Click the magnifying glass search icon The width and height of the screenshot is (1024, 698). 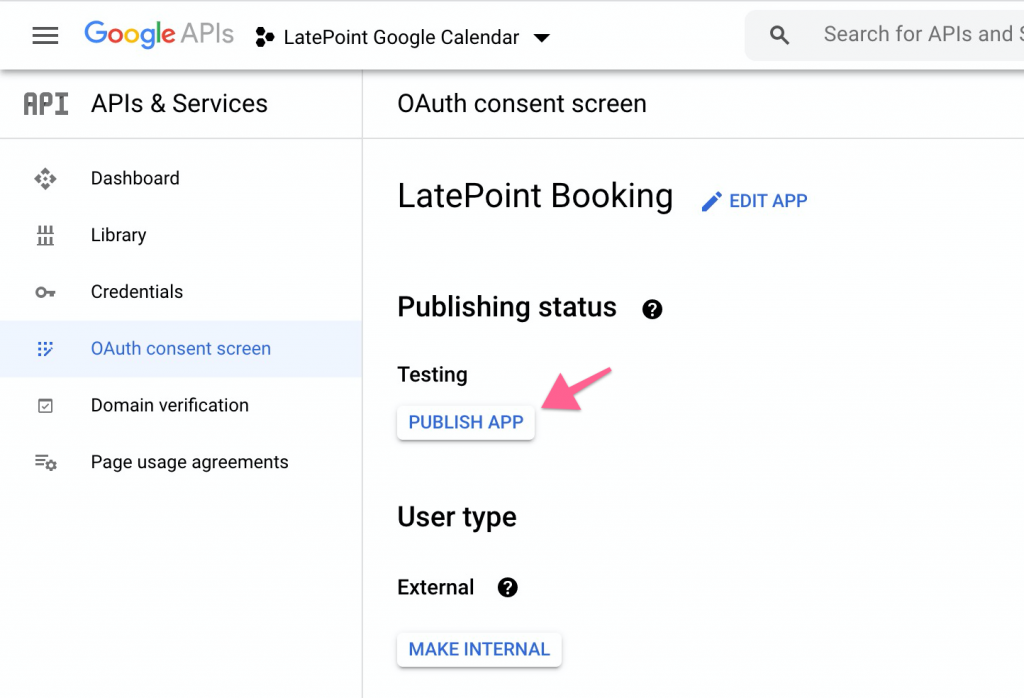click(778, 33)
